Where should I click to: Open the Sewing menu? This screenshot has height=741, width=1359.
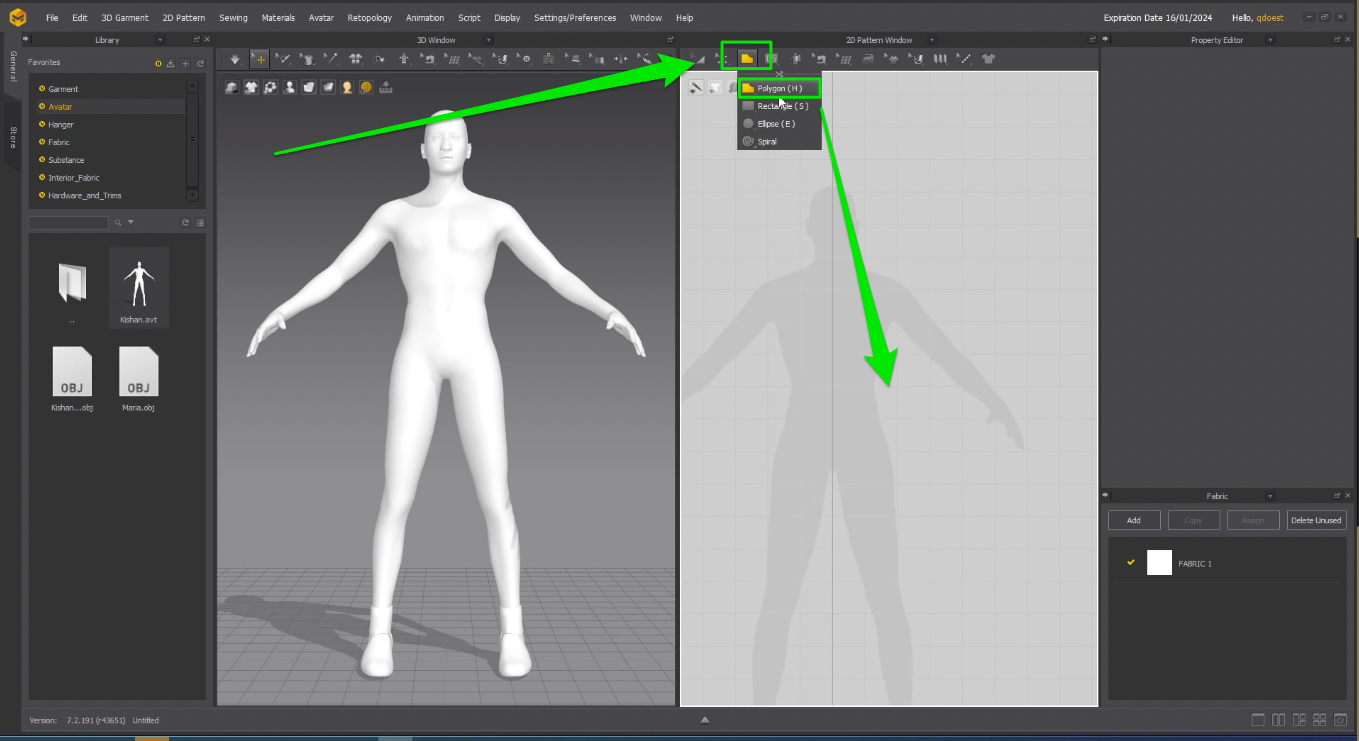[x=233, y=18]
